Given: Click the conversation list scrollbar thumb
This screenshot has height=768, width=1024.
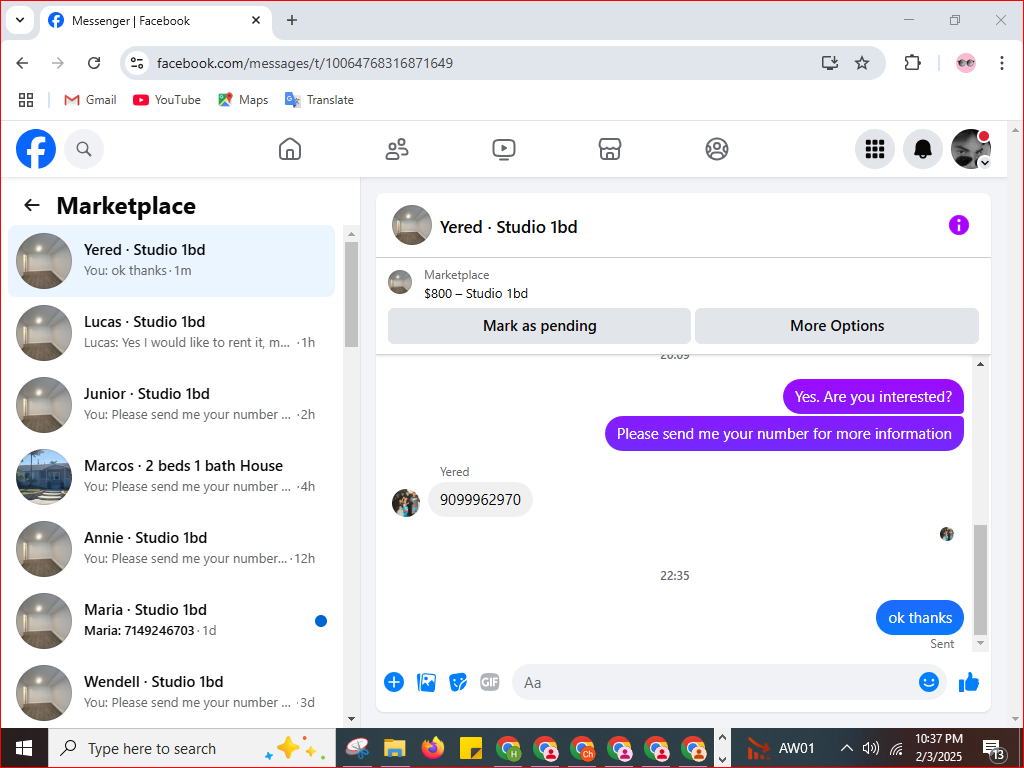Looking at the screenshot, I should coord(351,295).
